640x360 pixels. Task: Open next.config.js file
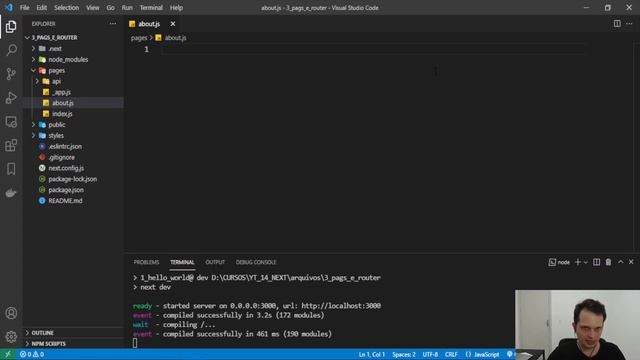click(x=66, y=168)
